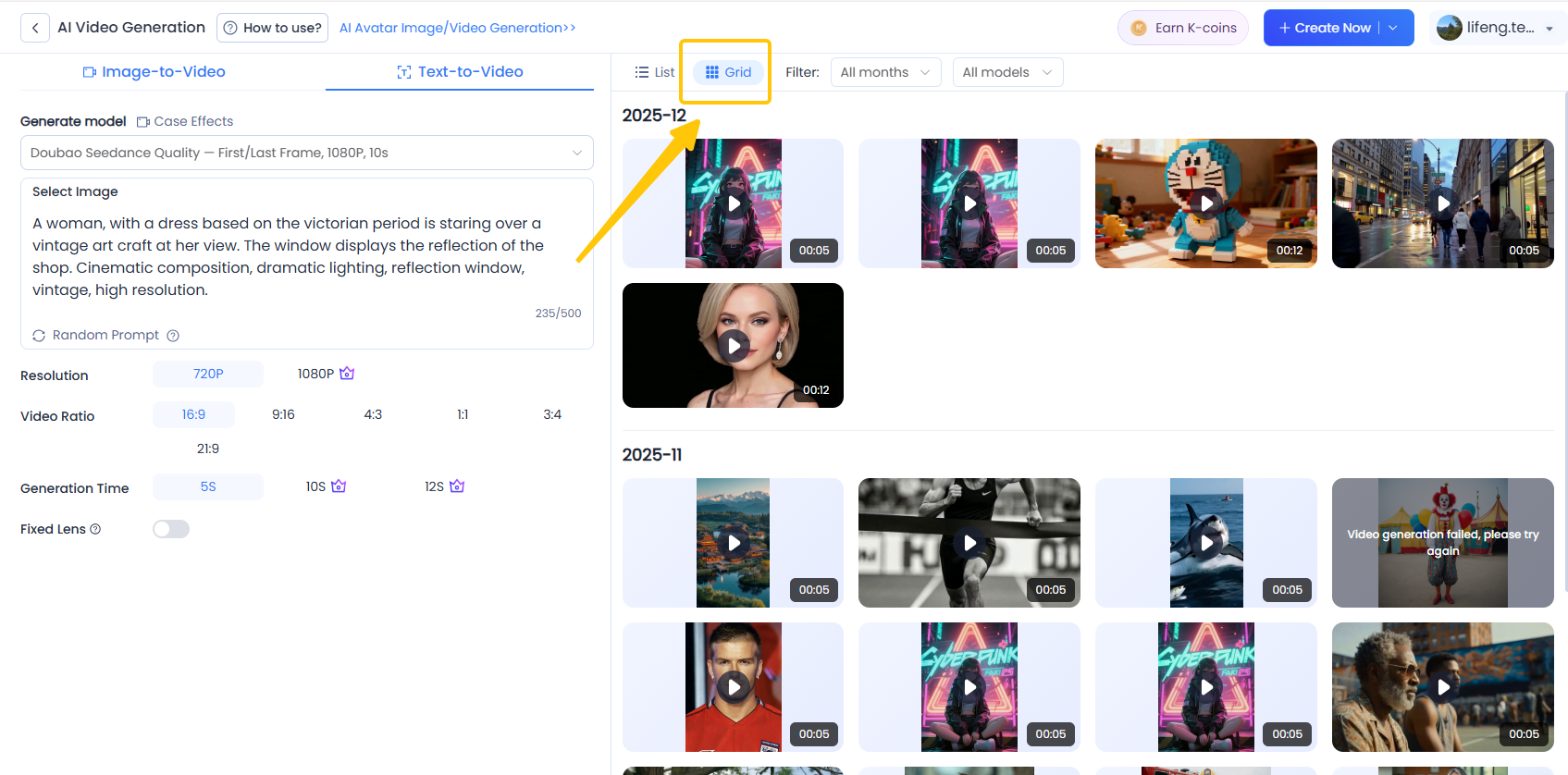This screenshot has height=775, width=1568.
Task: Choose 9:16 video ratio
Action: tap(283, 414)
